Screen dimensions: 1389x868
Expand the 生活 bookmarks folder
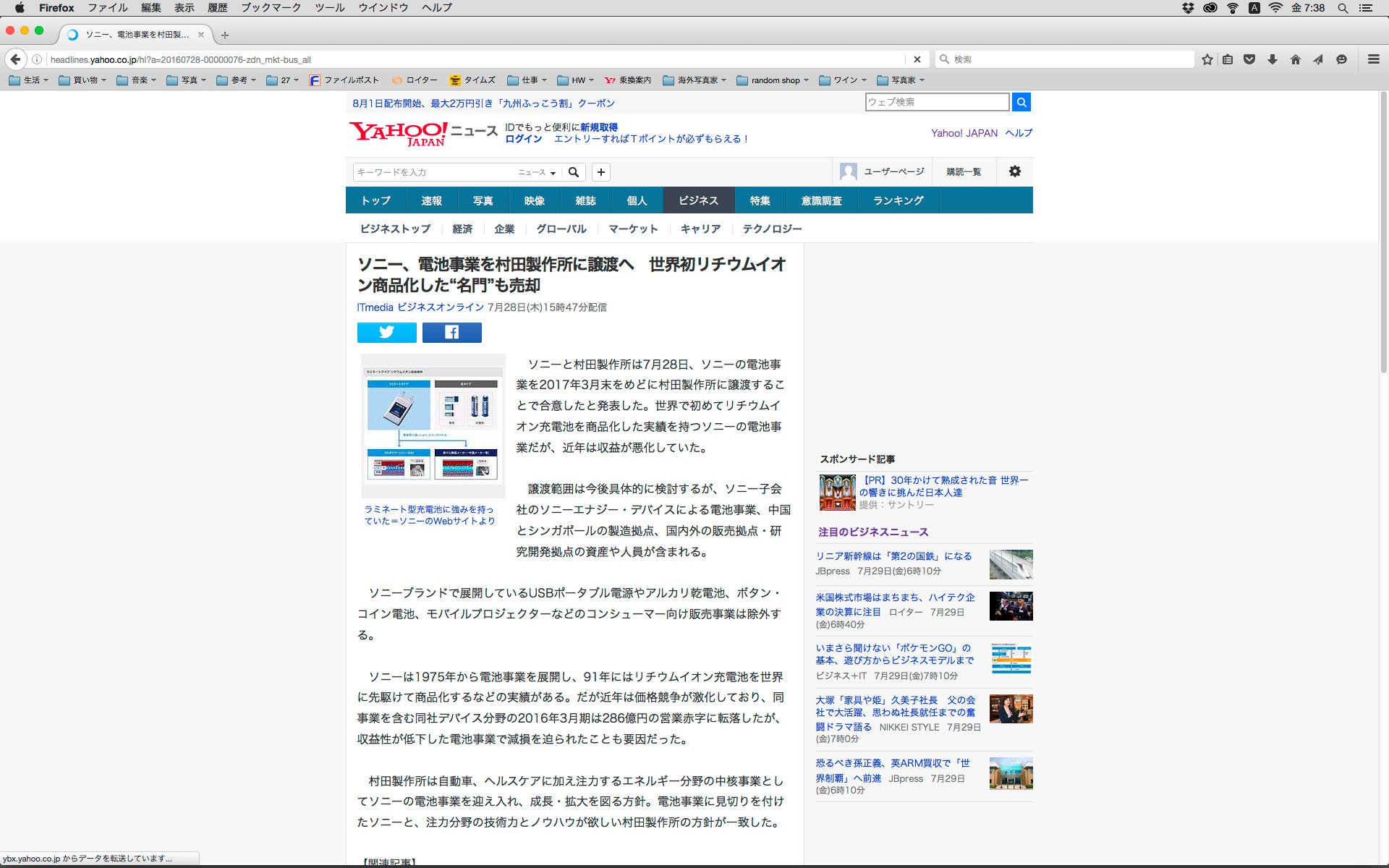coord(29,80)
